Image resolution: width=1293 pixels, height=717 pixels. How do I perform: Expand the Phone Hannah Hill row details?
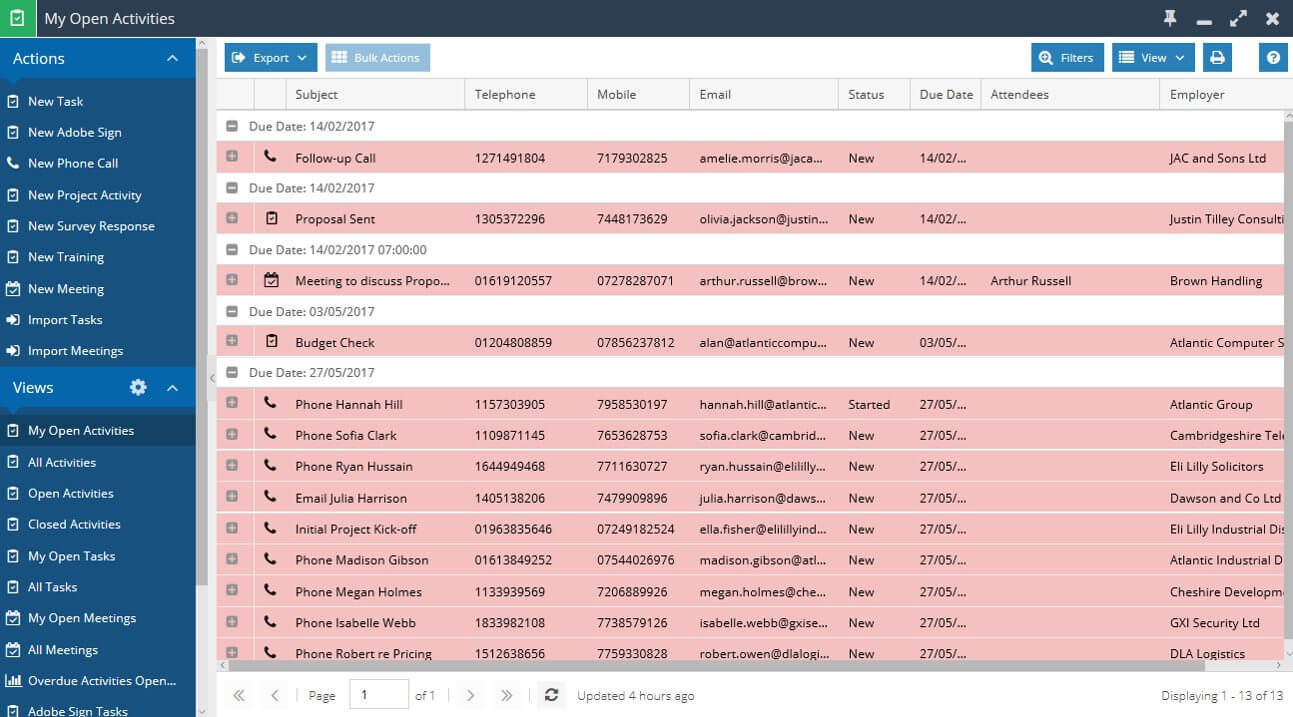[x=232, y=403]
